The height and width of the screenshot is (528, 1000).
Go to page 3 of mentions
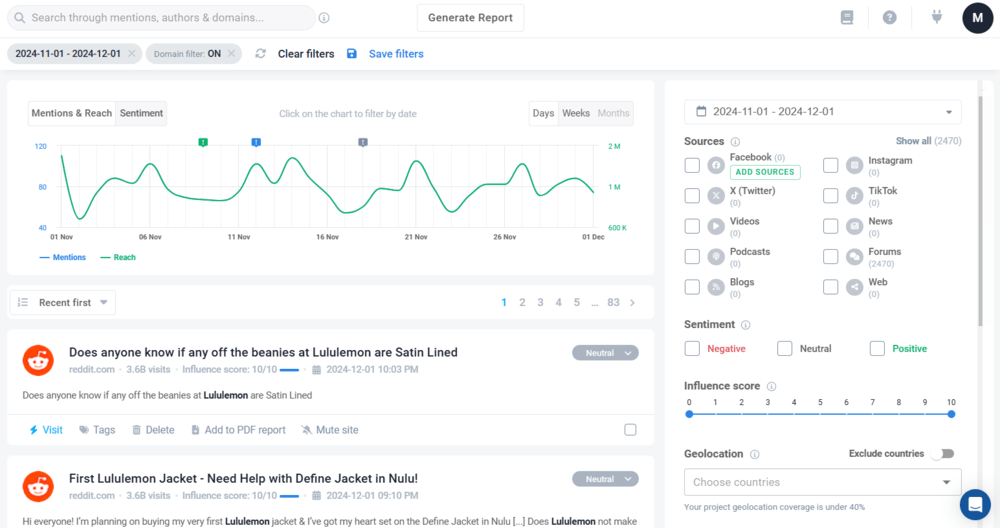(x=540, y=302)
